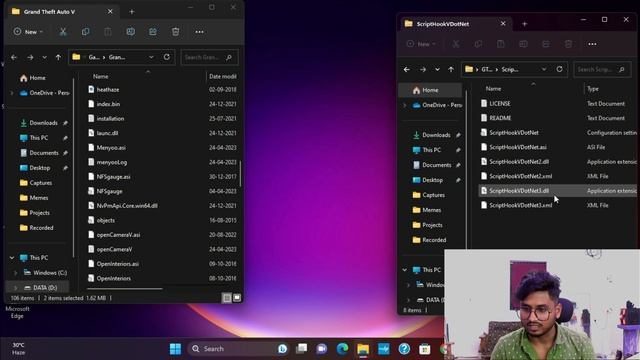
Task: Expand address bar history in ScriptHookVDotNet window
Action: pos(544,69)
